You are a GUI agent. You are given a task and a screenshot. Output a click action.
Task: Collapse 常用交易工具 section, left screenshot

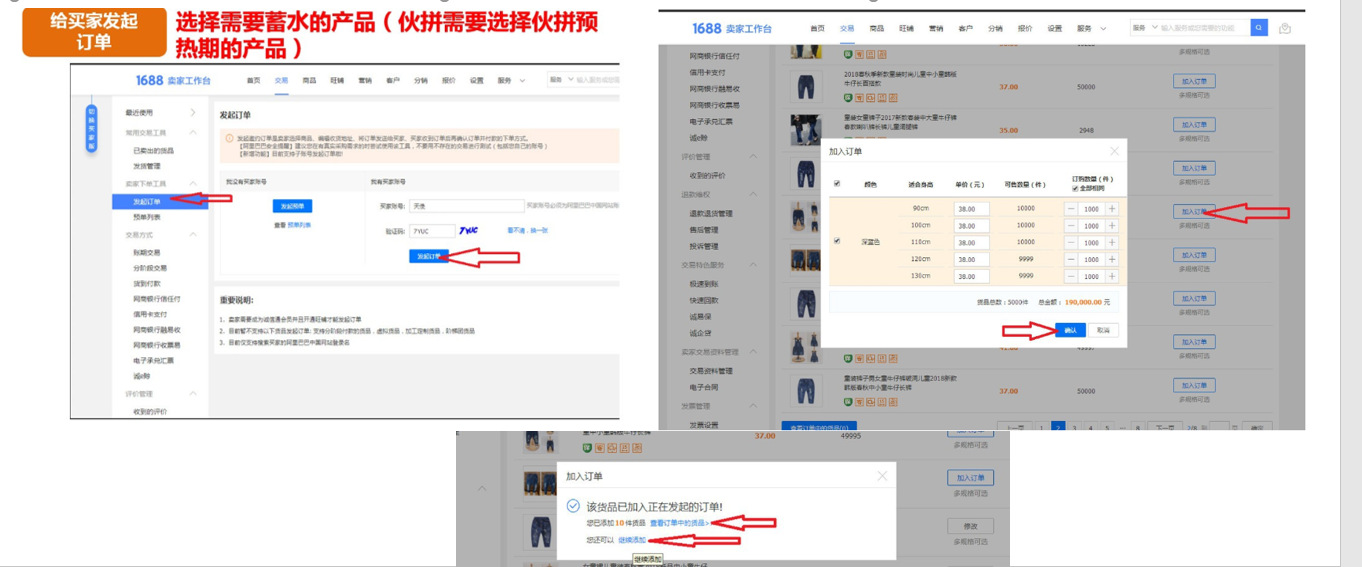[x=193, y=132]
